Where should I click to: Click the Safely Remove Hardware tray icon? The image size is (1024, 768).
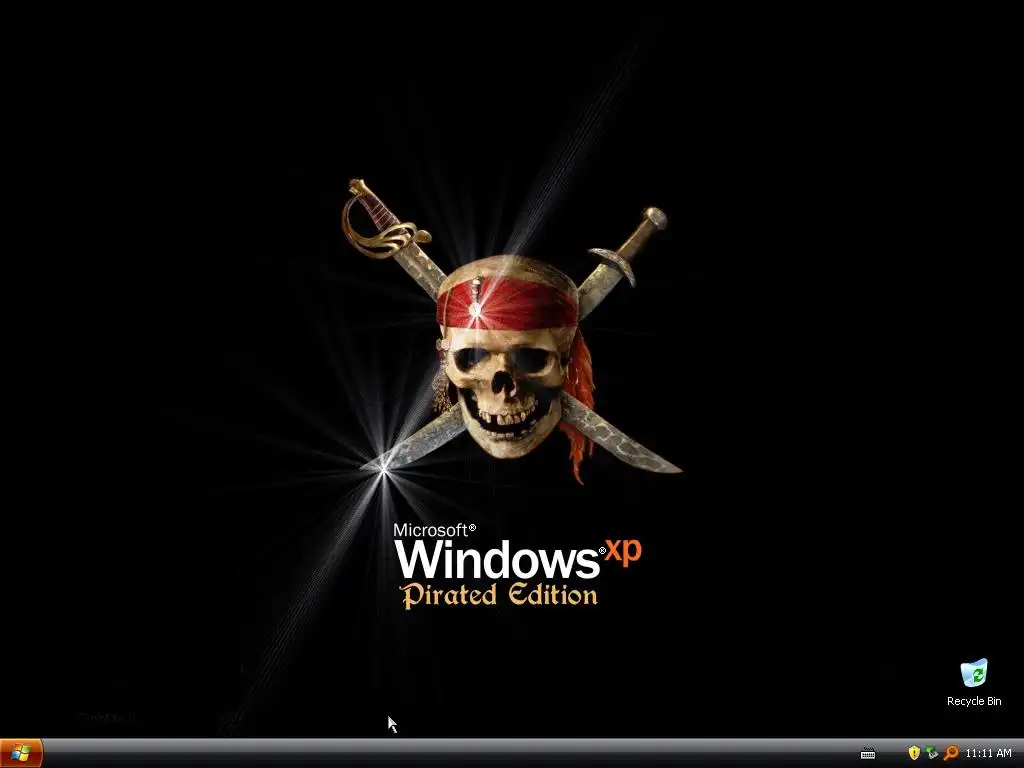(x=932, y=753)
